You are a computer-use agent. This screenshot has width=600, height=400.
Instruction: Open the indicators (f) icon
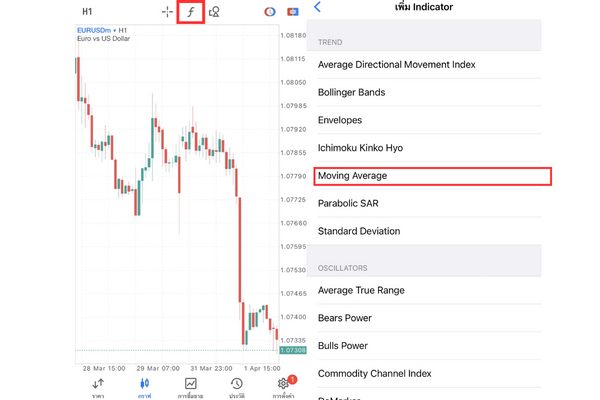pyautogui.click(x=190, y=12)
